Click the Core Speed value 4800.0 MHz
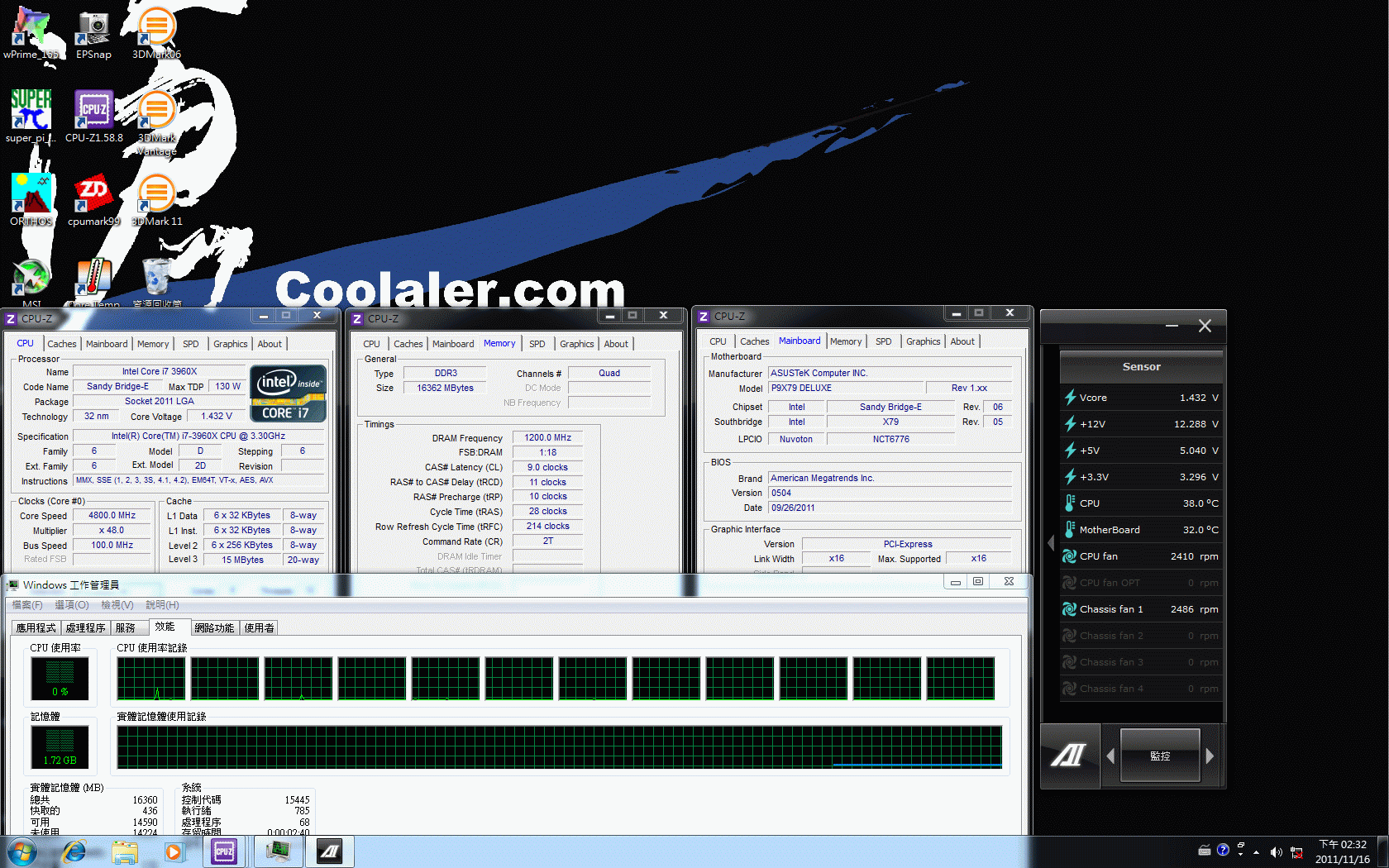Viewport: 1389px width, 868px height. coord(112,515)
